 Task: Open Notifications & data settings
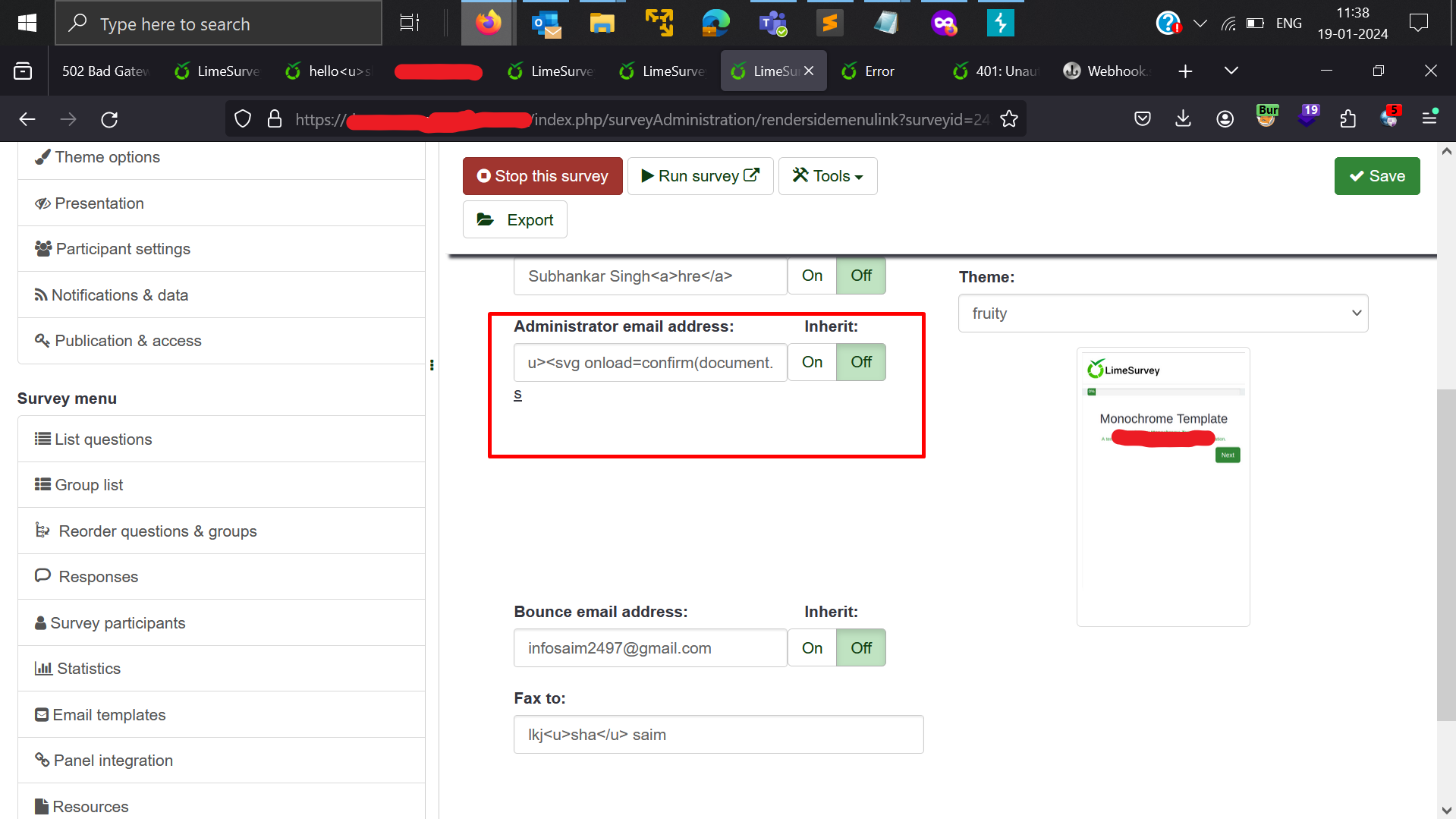(x=221, y=295)
